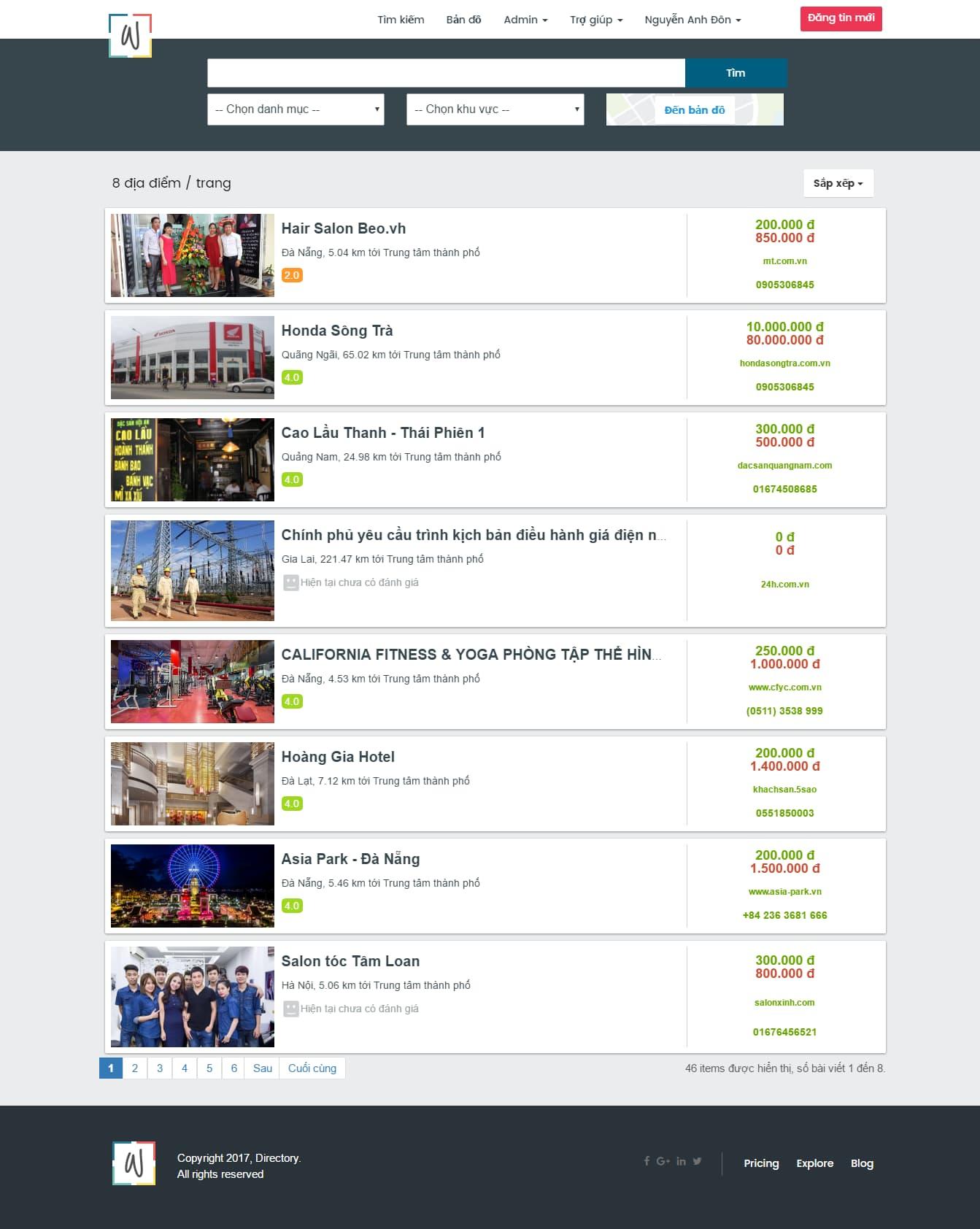Image resolution: width=980 pixels, height=1229 pixels.
Task: Open the Twitter footer icon
Action: pos(698,1161)
